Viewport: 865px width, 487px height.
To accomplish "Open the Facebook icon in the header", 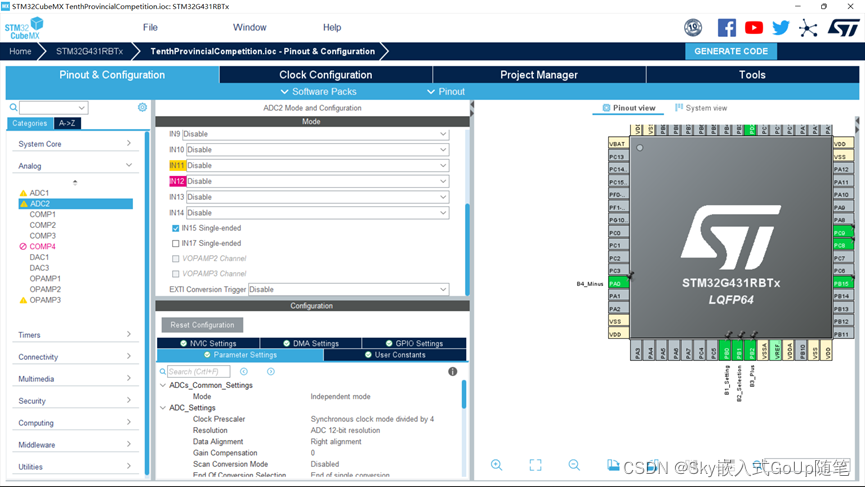I will 727,28.
